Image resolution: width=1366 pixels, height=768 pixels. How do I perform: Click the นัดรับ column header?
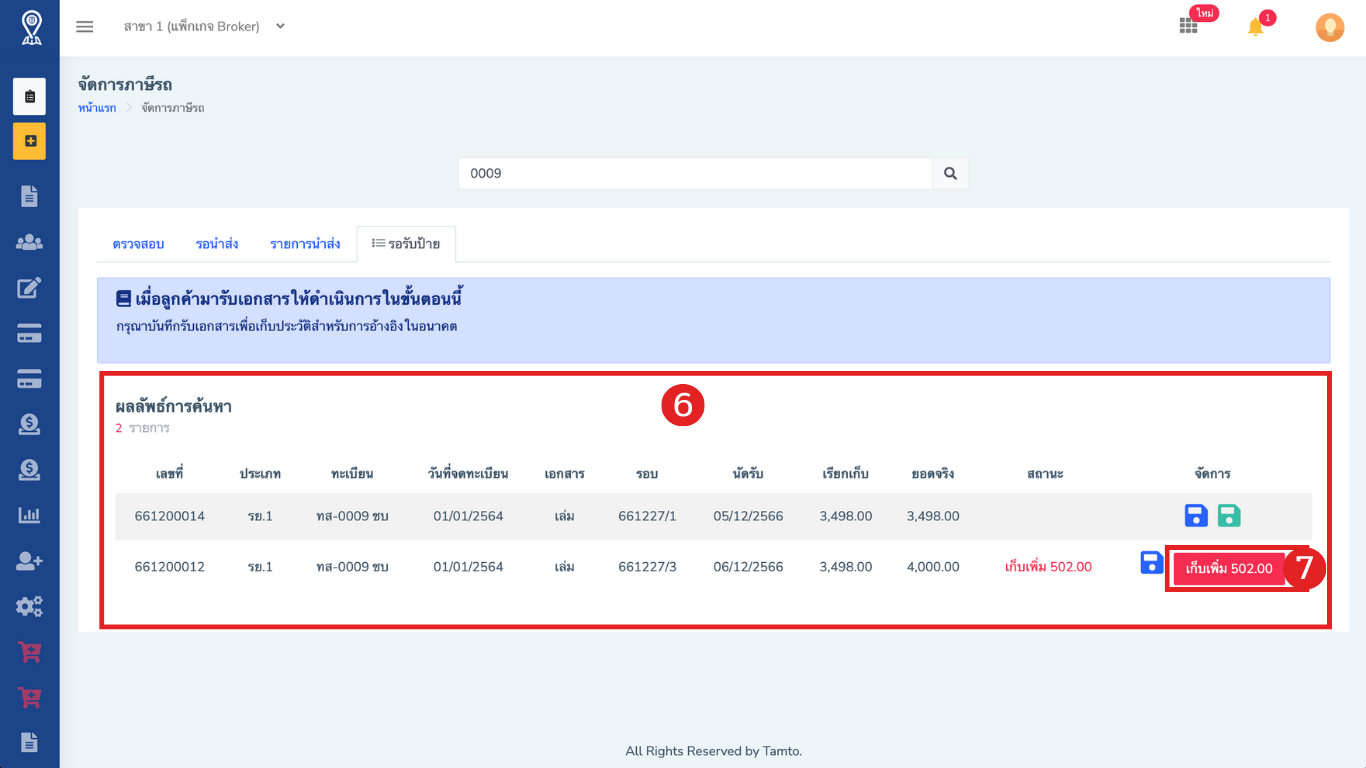point(748,474)
